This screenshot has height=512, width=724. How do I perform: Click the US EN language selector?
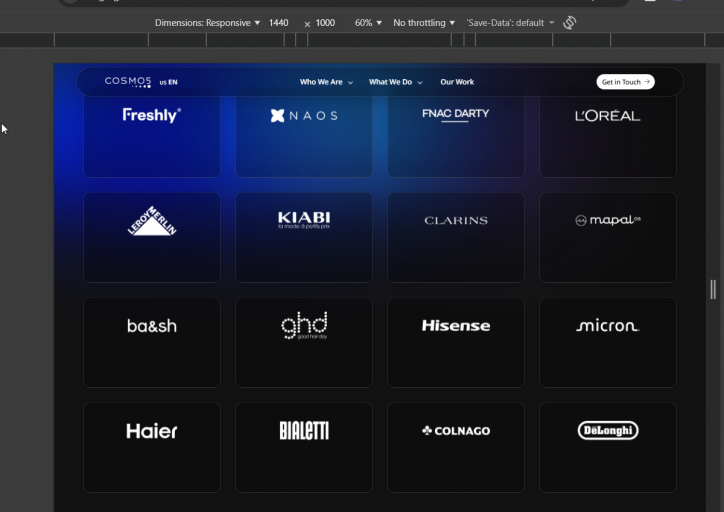169,82
